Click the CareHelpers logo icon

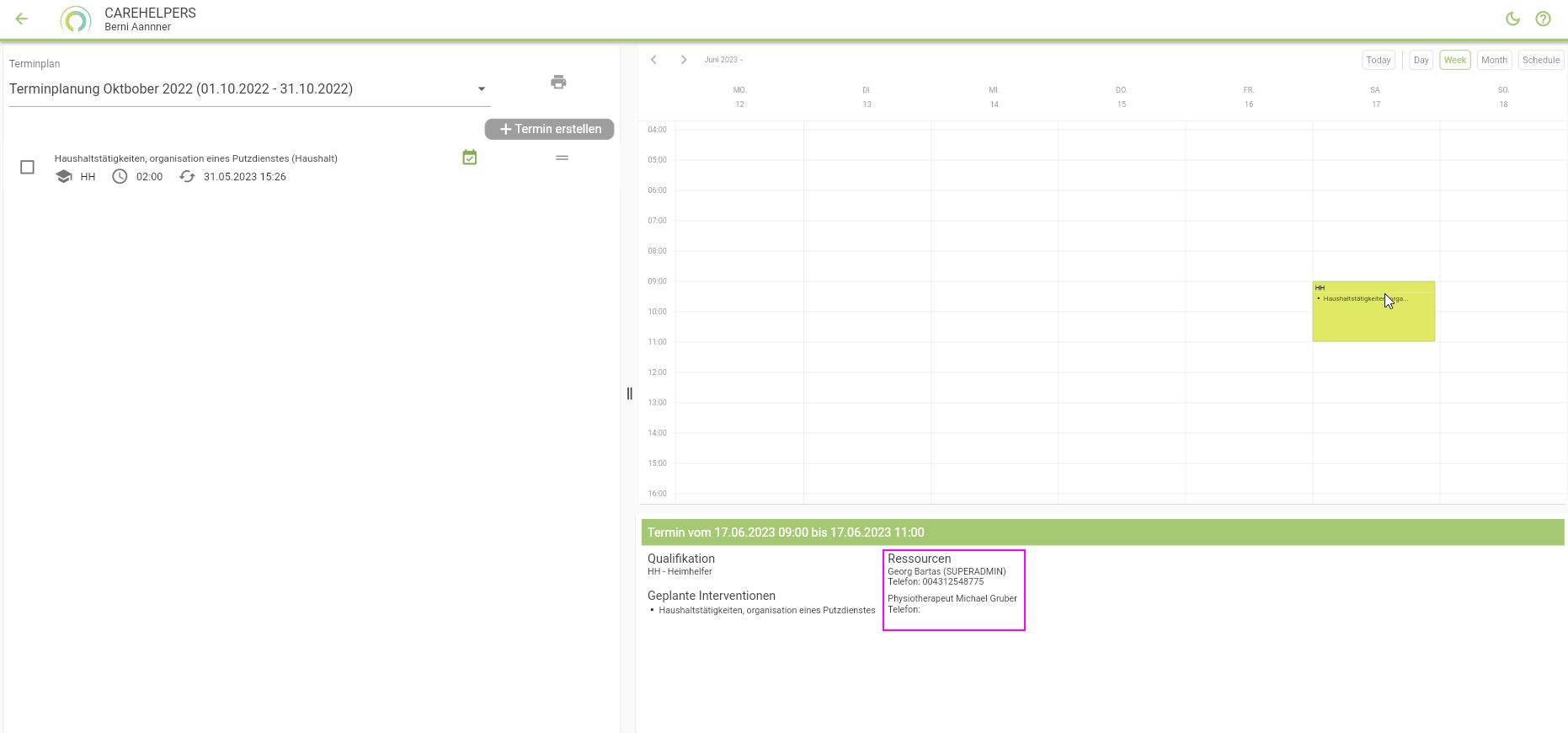point(76,19)
